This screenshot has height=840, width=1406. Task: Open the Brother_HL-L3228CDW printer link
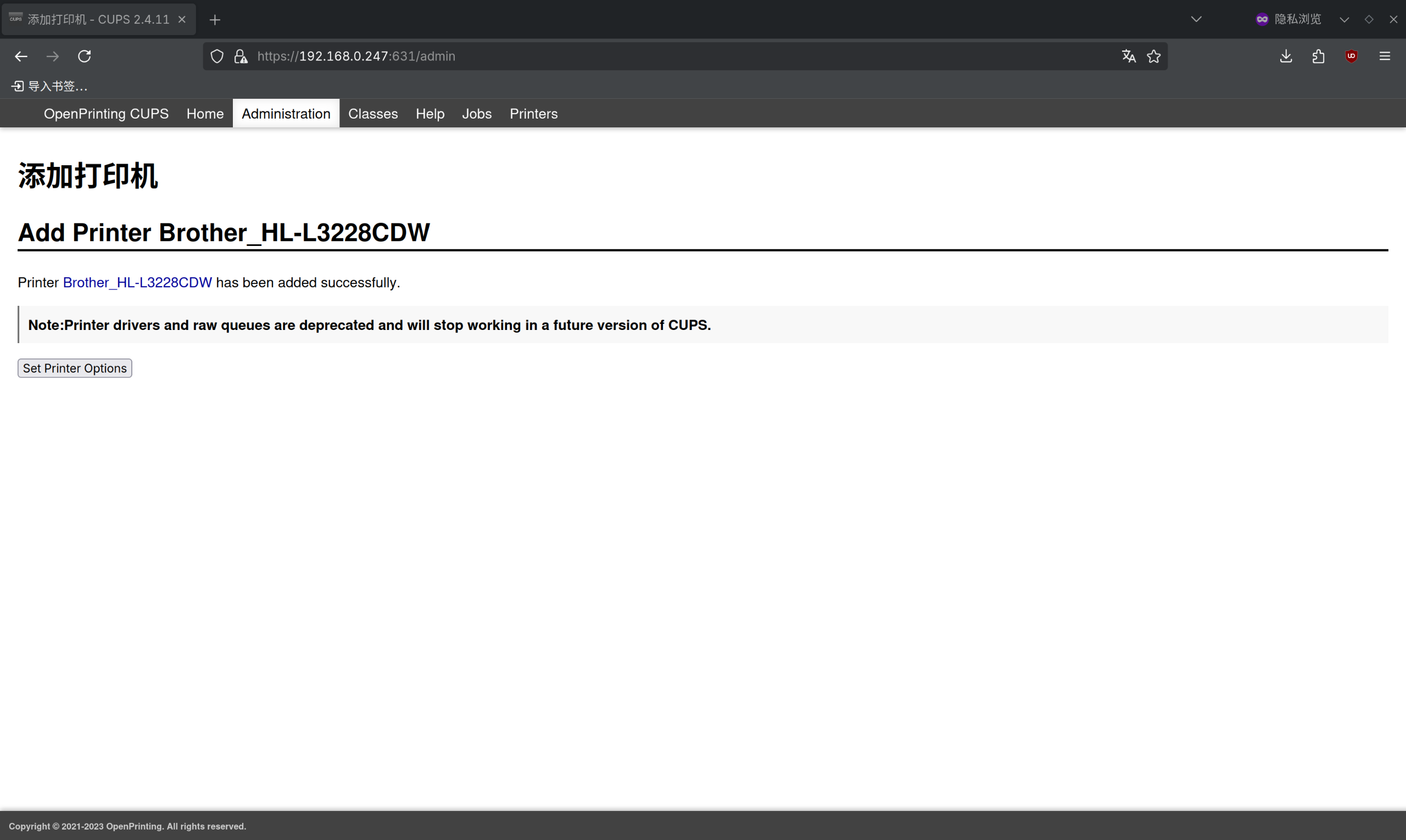(137, 282)
